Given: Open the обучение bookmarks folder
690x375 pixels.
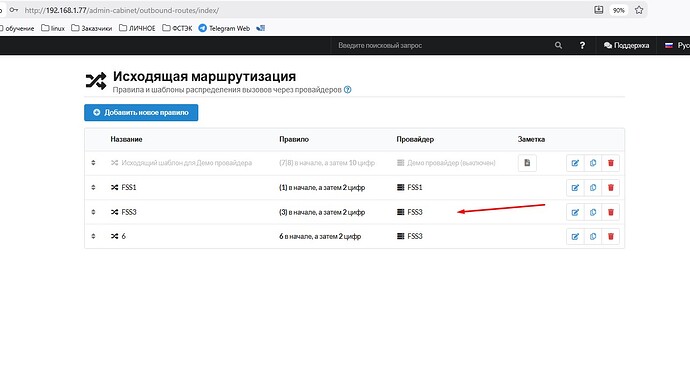Looking at the screenshot, I should coord(17,28).
